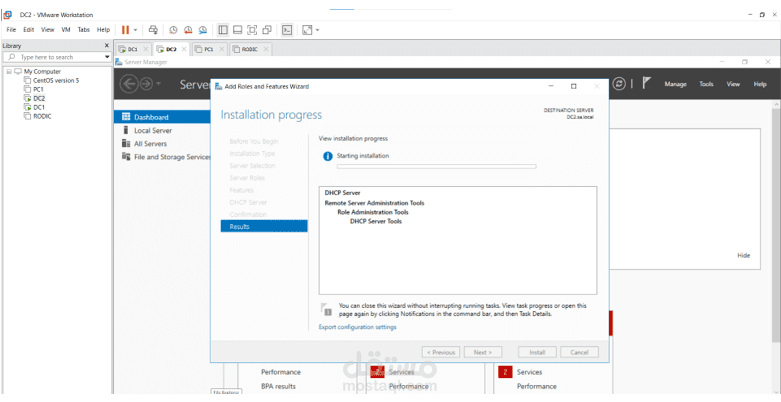Image resolution: width=781 pixels, height=402 pixels.
Task: Open Server Manager's View menu
Action: (733, 84)
